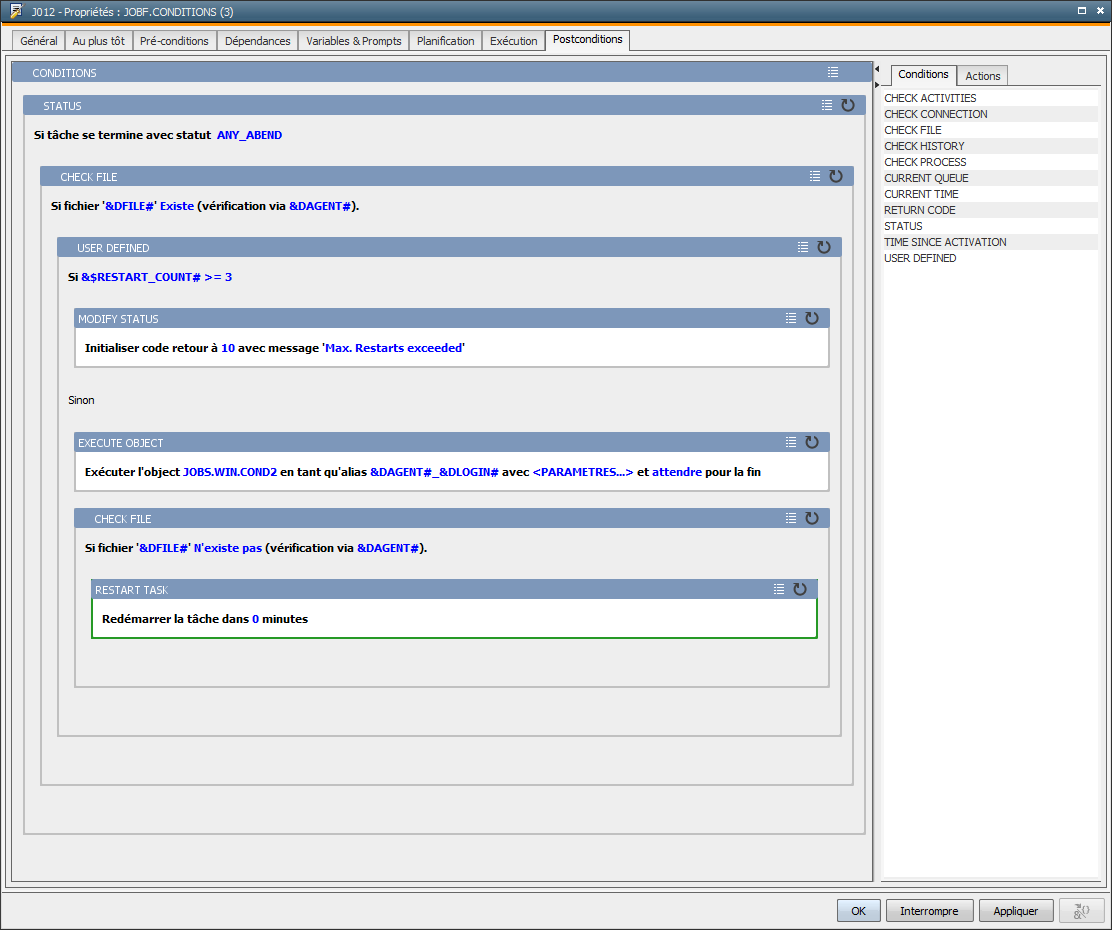Reset the STATUS block with its circular arrow
The image size is (1112, 930).
847,106
